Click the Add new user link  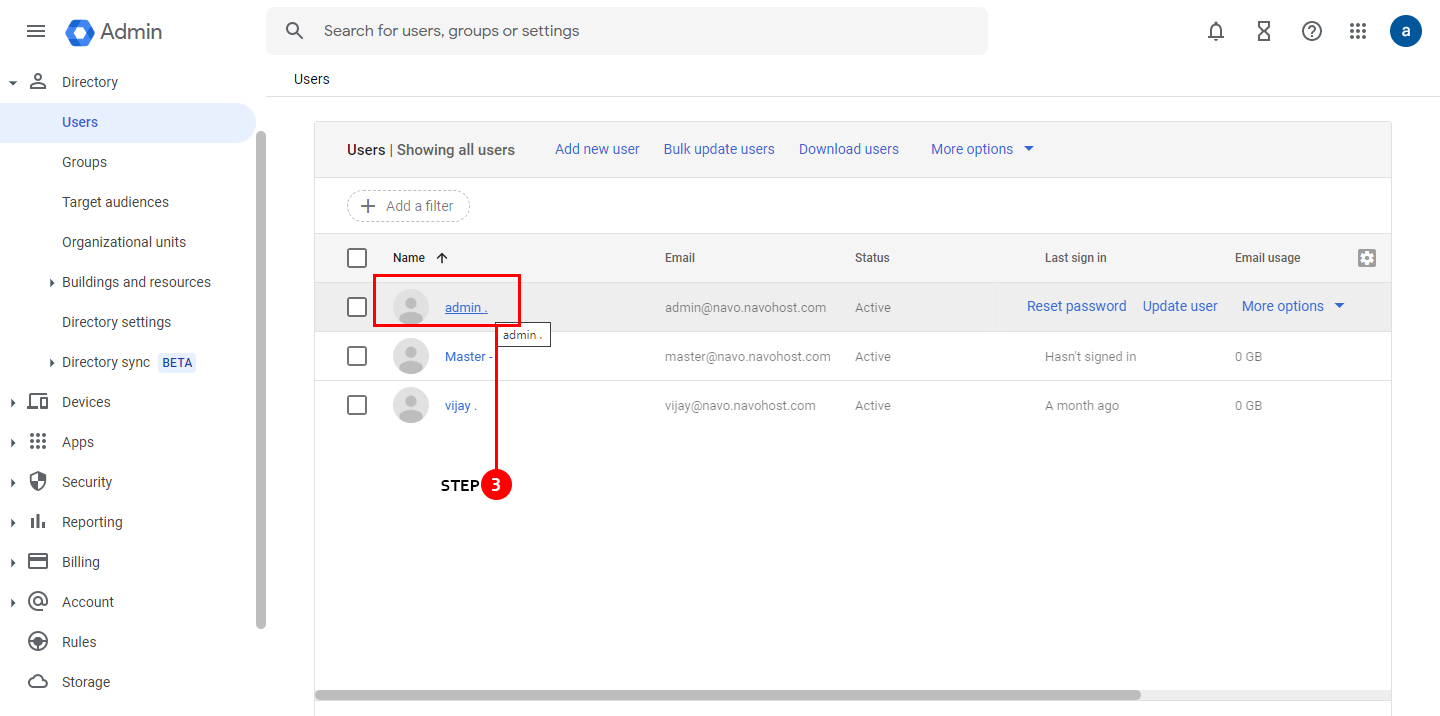(x=597, y=149)
